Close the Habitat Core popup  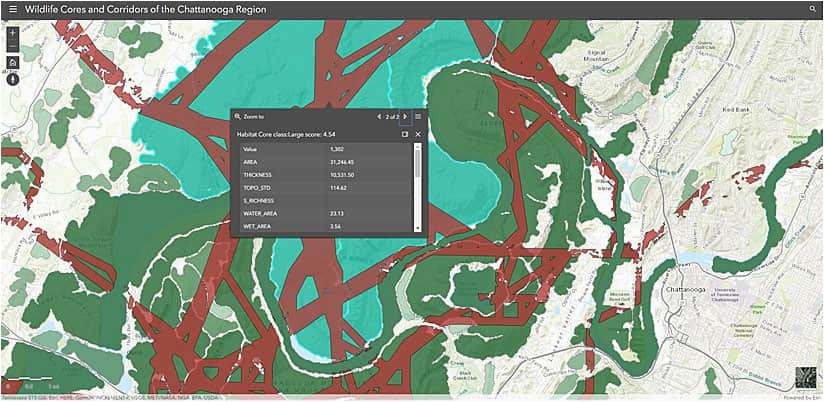pyautogui.click(x=418, y=135)
